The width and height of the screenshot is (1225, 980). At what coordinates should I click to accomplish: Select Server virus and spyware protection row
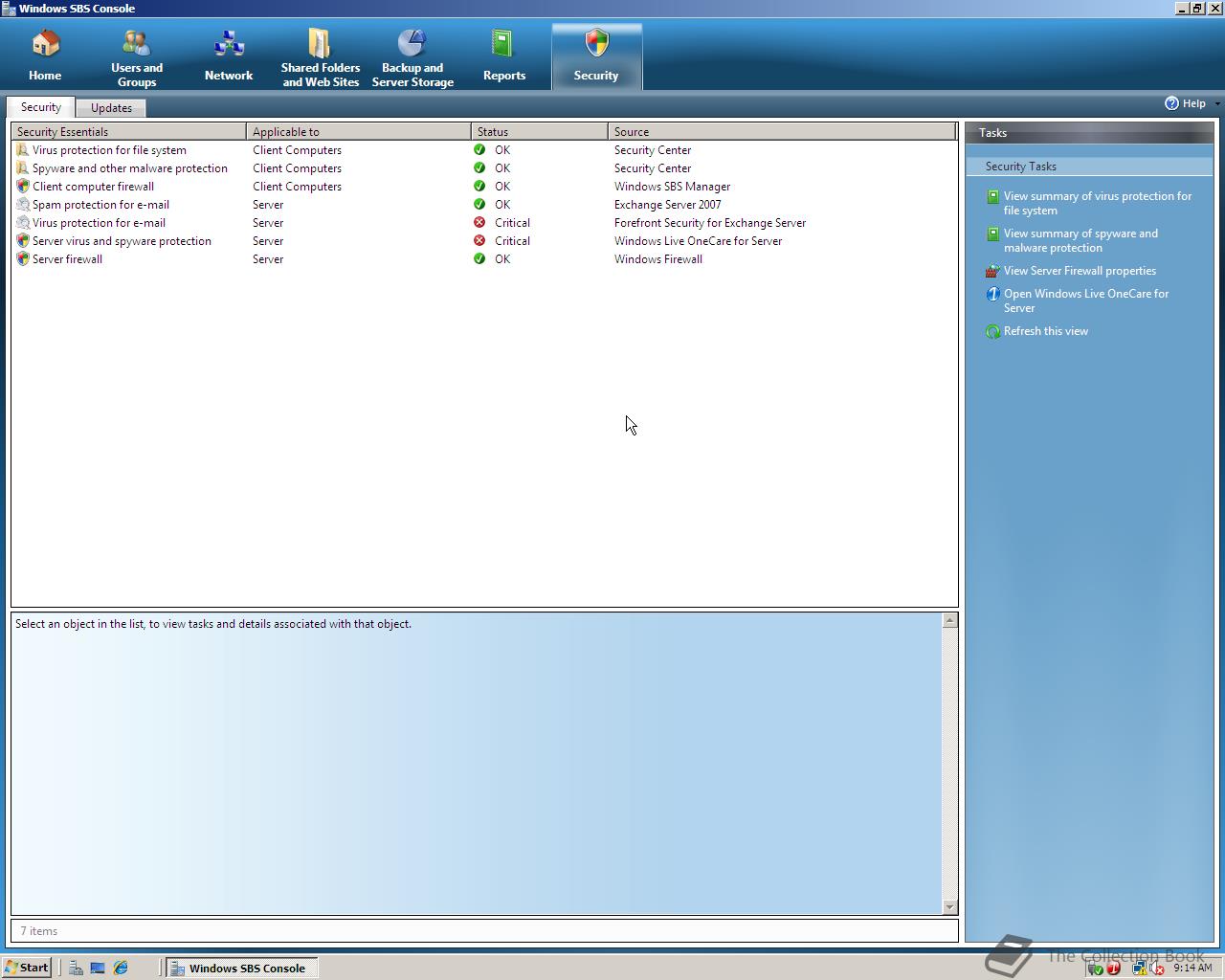(x=484, y=241)
